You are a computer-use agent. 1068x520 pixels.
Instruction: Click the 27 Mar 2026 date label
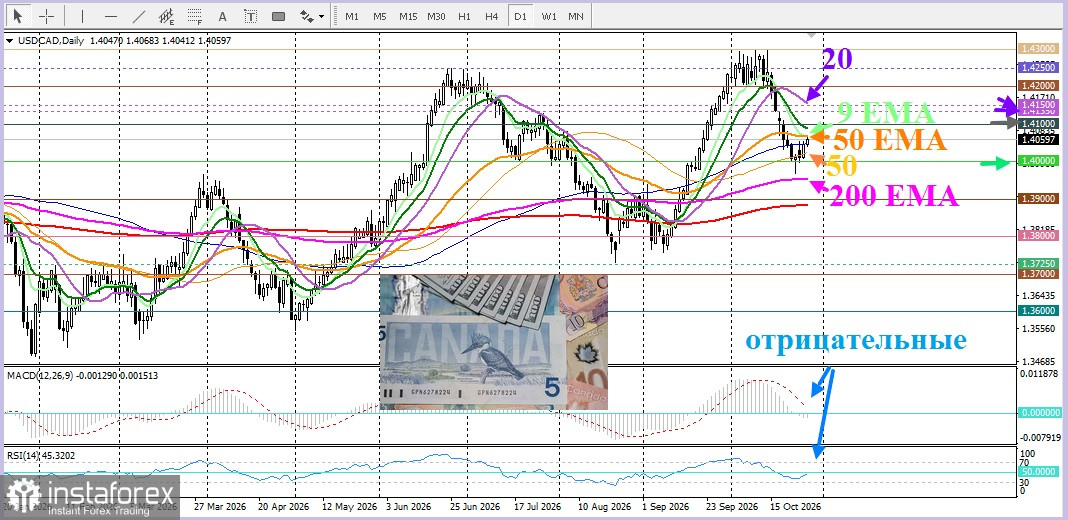coord(221,508)
